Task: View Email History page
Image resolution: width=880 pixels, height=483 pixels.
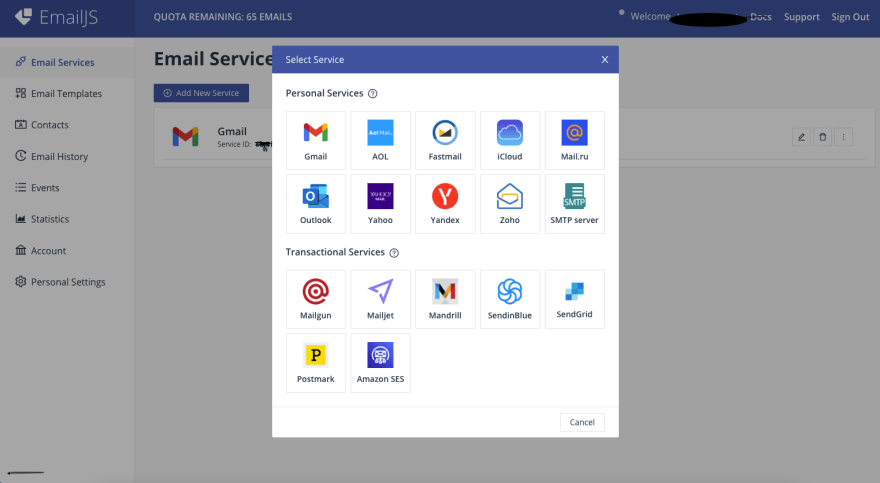Action: pos(67,157)
